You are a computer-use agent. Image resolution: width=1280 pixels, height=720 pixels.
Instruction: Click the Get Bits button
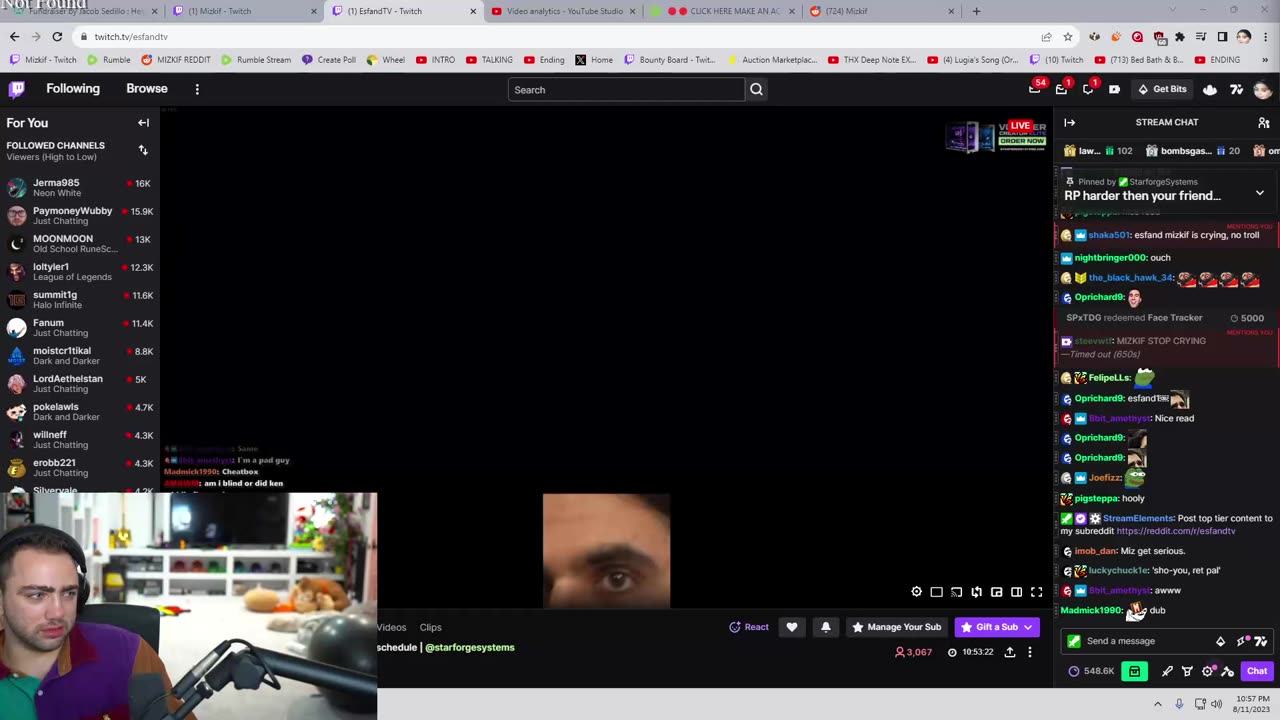coord(1162,89)
